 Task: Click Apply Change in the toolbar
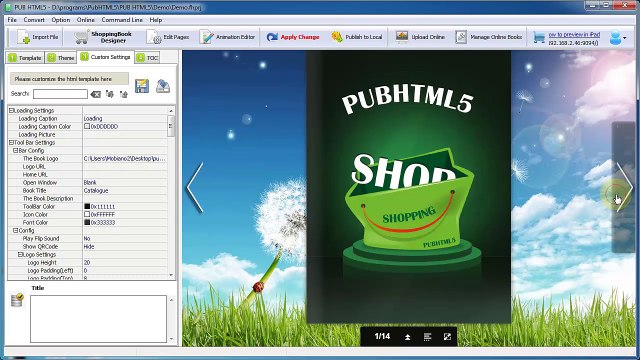tap(293, 37)
